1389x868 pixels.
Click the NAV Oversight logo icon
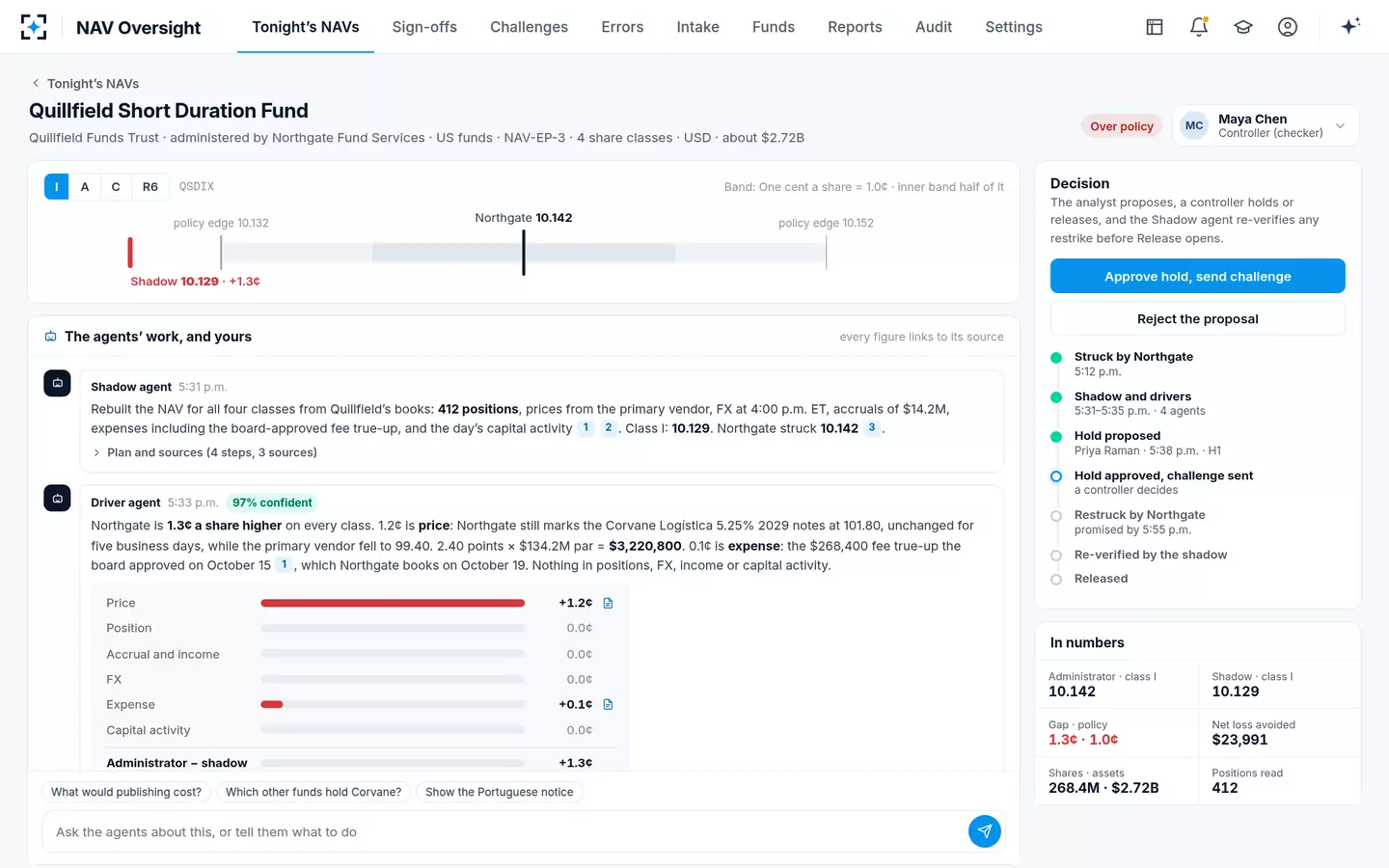click(x=34, y=27)
